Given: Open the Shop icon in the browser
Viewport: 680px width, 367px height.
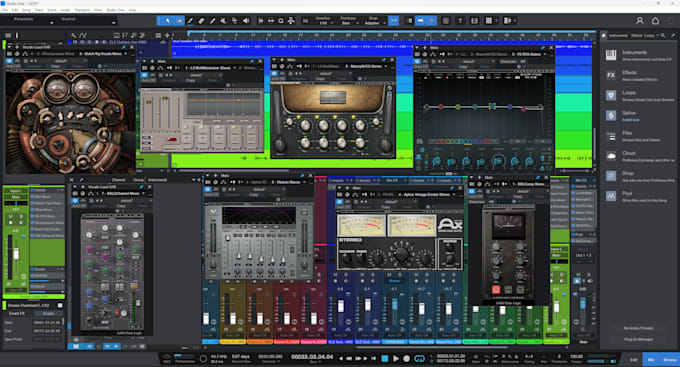Looking at the screenshot, I should point(611,176).
